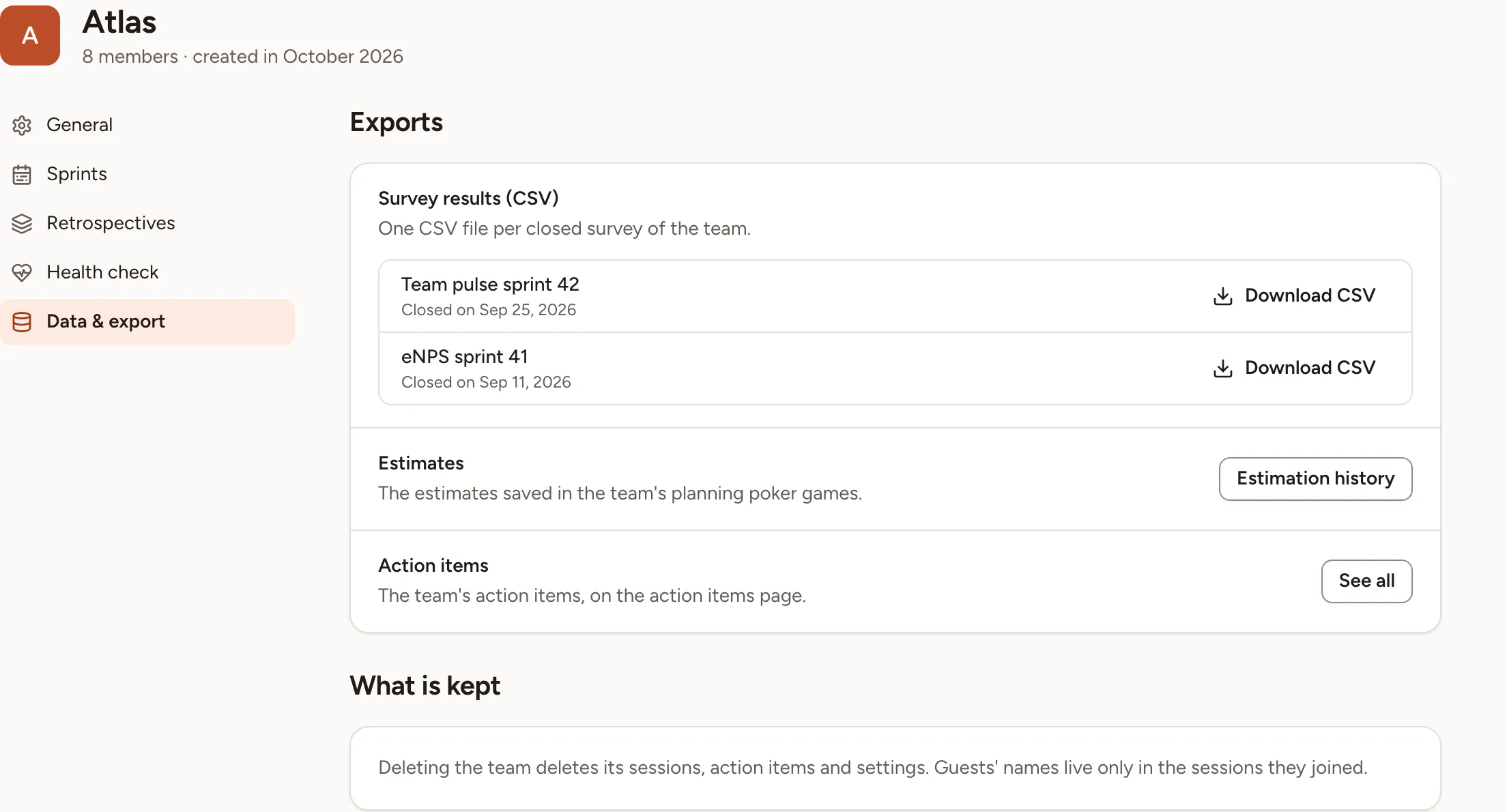Click the Retrospectives layers icon
This screenshot has height=812, width=1507.
point(22,224)
